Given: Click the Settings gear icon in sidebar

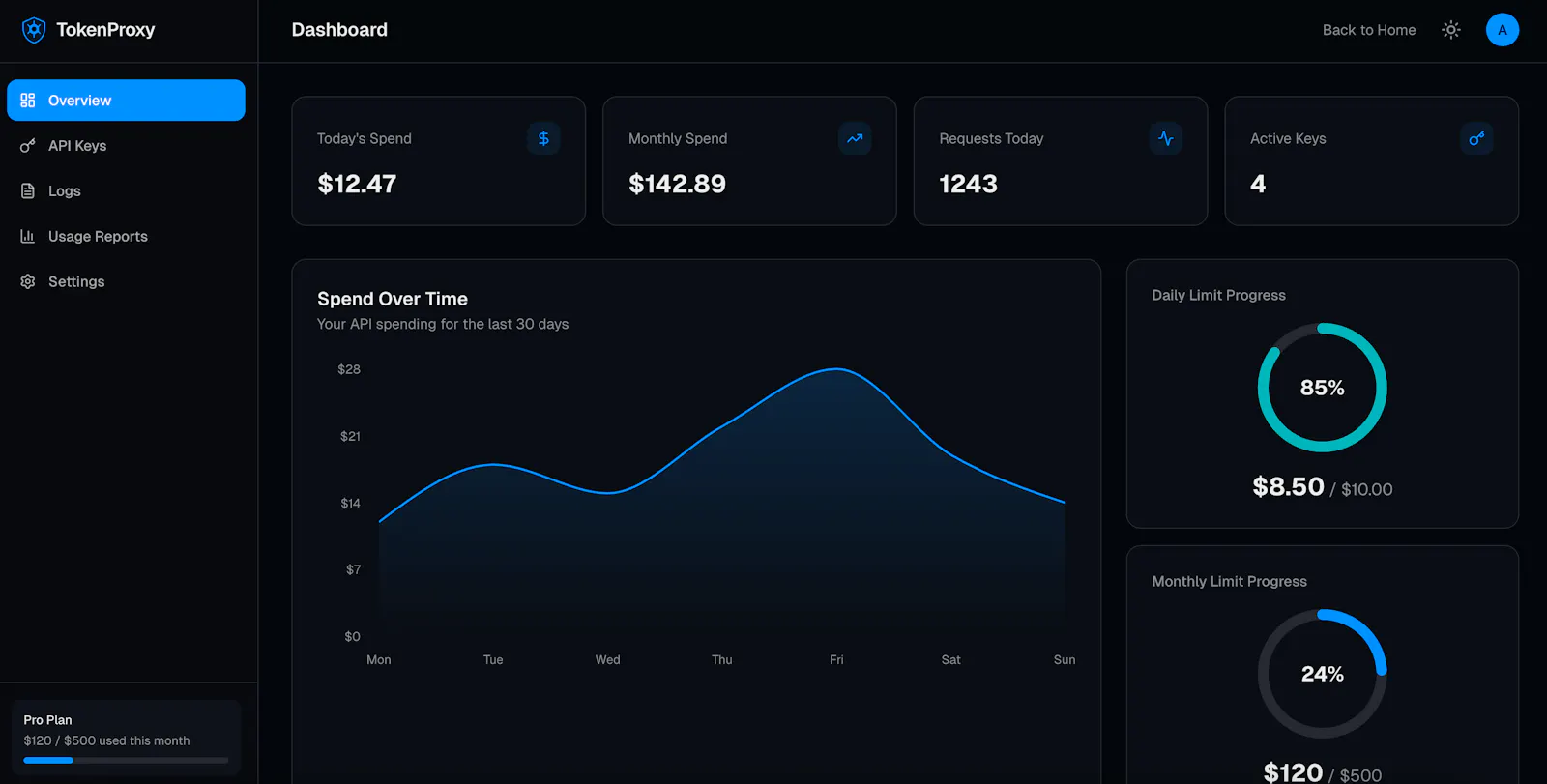Looking at the screenshot, I should tap(28, 282).
